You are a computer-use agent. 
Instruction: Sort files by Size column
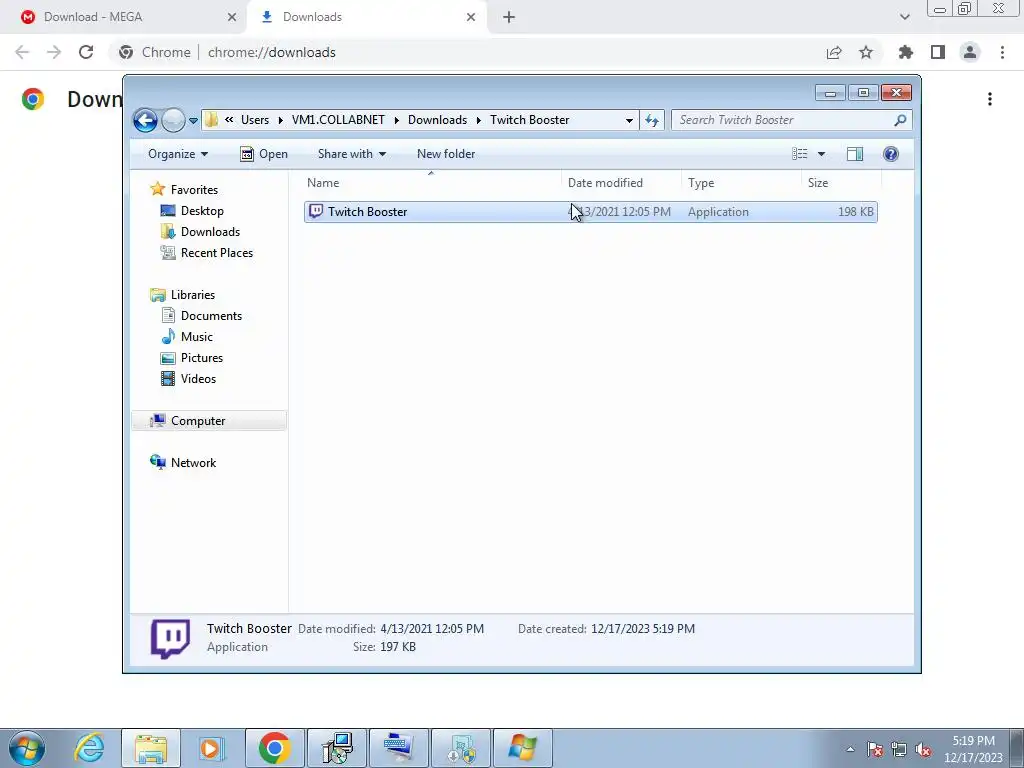pos(841,183)
